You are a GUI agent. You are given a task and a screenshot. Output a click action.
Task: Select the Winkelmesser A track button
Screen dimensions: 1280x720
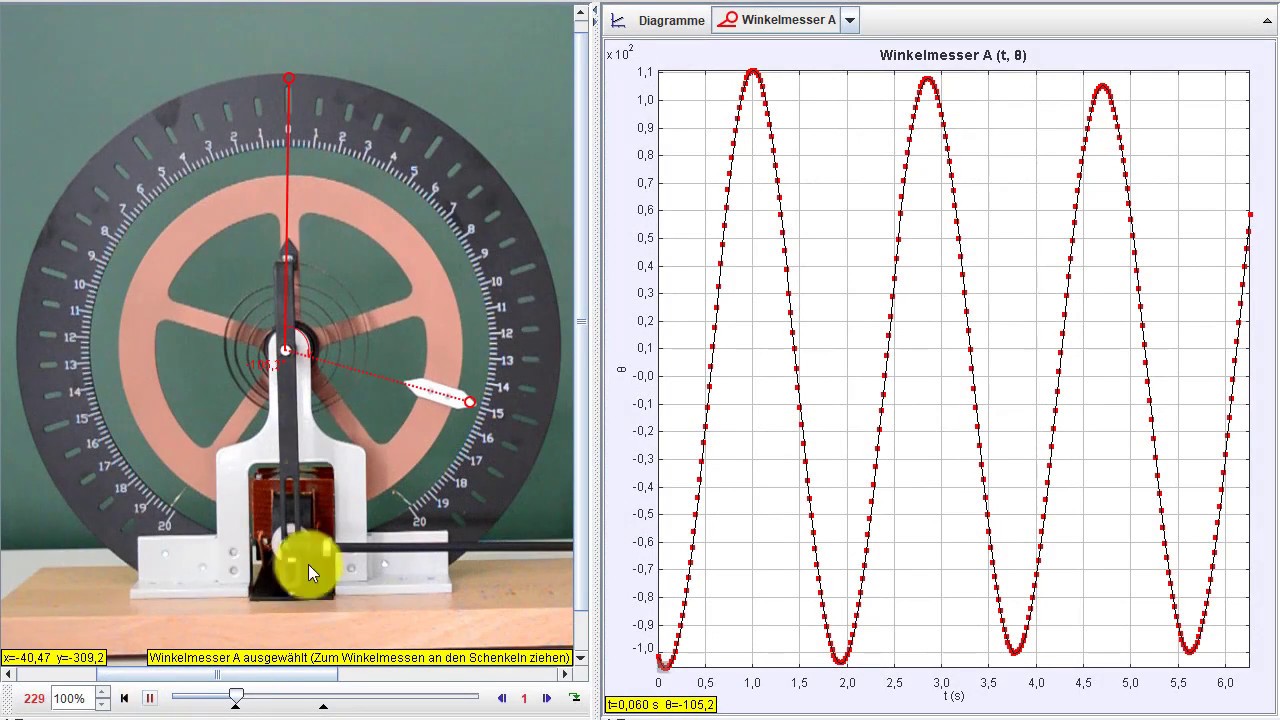[x=776, y=20]
